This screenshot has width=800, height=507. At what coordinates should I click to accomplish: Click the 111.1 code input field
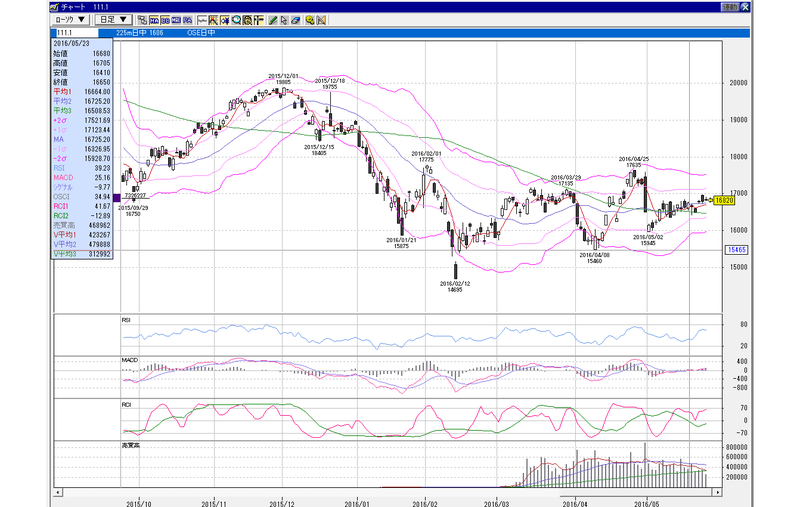[74, 33]
